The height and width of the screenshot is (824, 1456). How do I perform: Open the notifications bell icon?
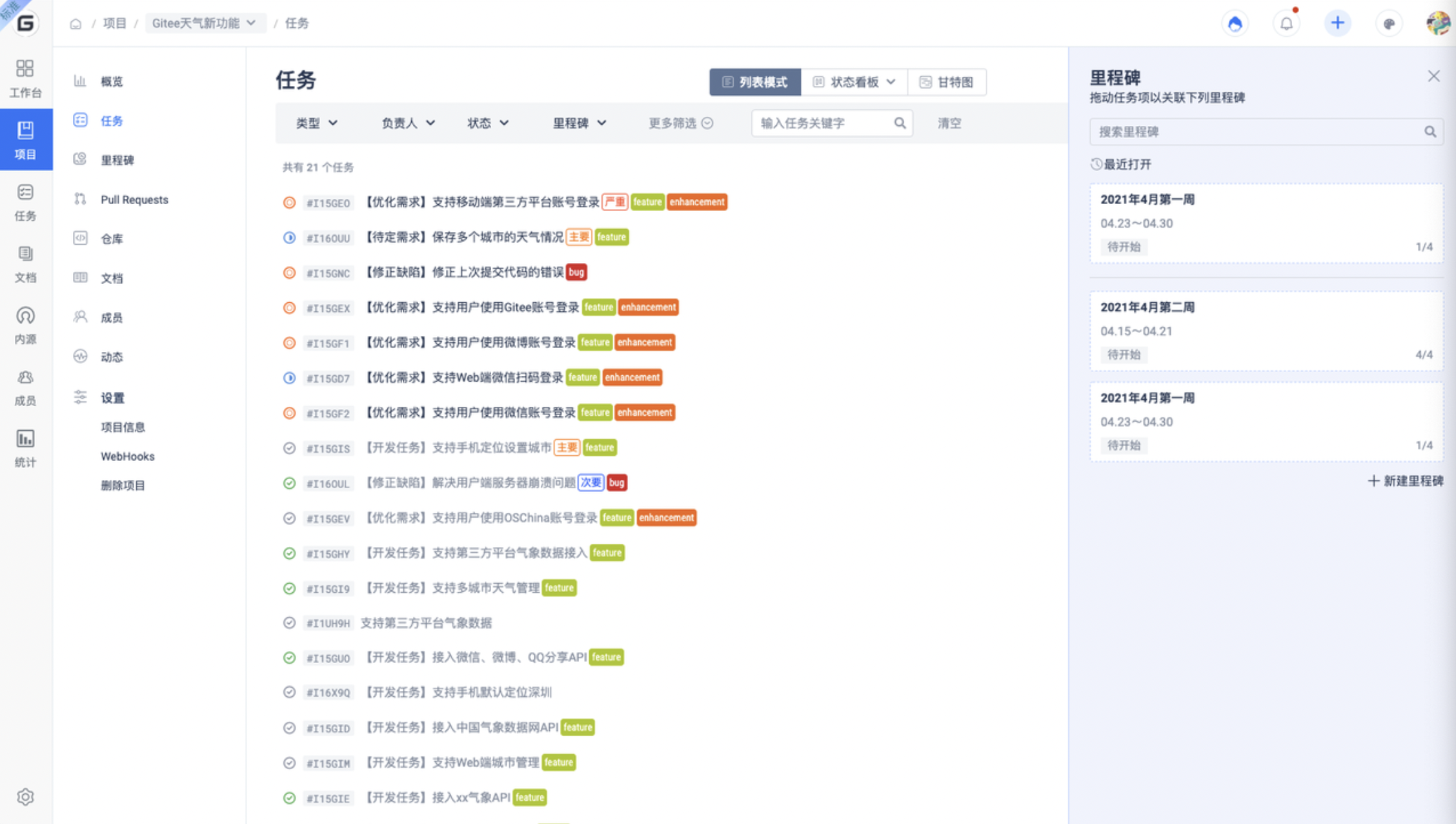1286,24
